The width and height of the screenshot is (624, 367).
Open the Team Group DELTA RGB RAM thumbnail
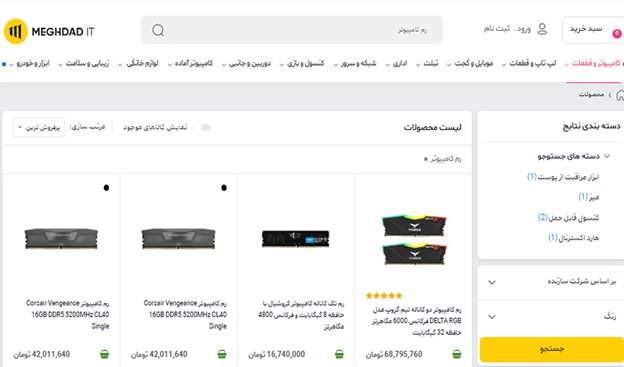click(x=413, y=239)
